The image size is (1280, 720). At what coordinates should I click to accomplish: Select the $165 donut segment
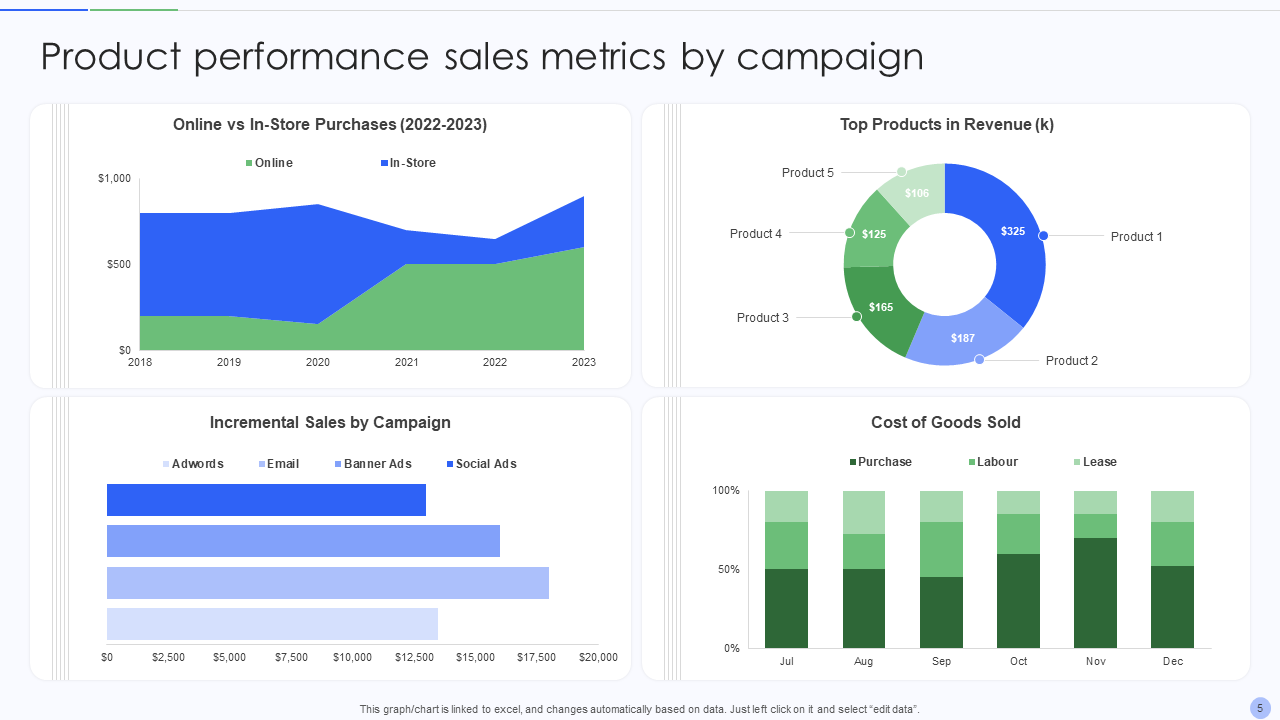click(x=880, y=307)
